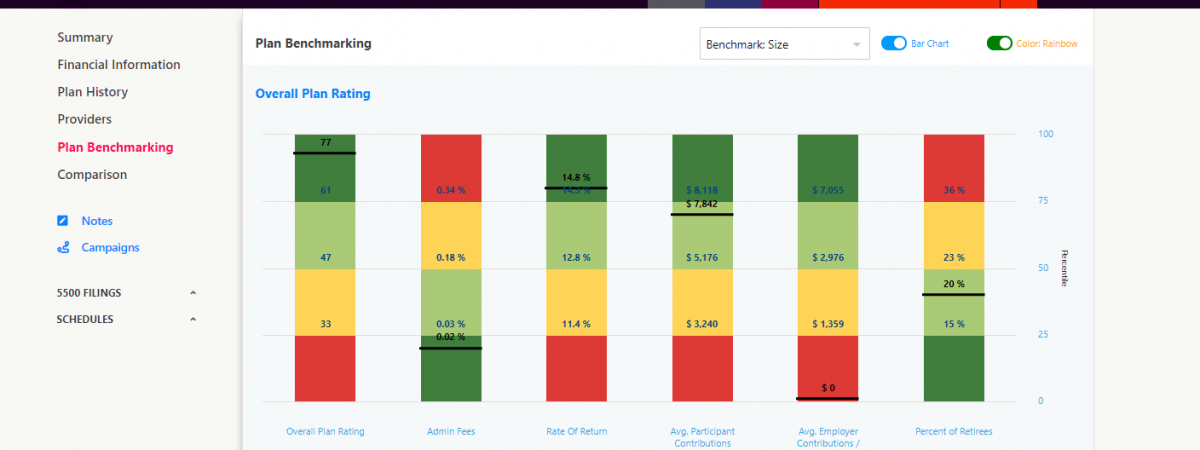Click the Notes link
Viewport: 1200px width, 450px height.
pos(97,221)
